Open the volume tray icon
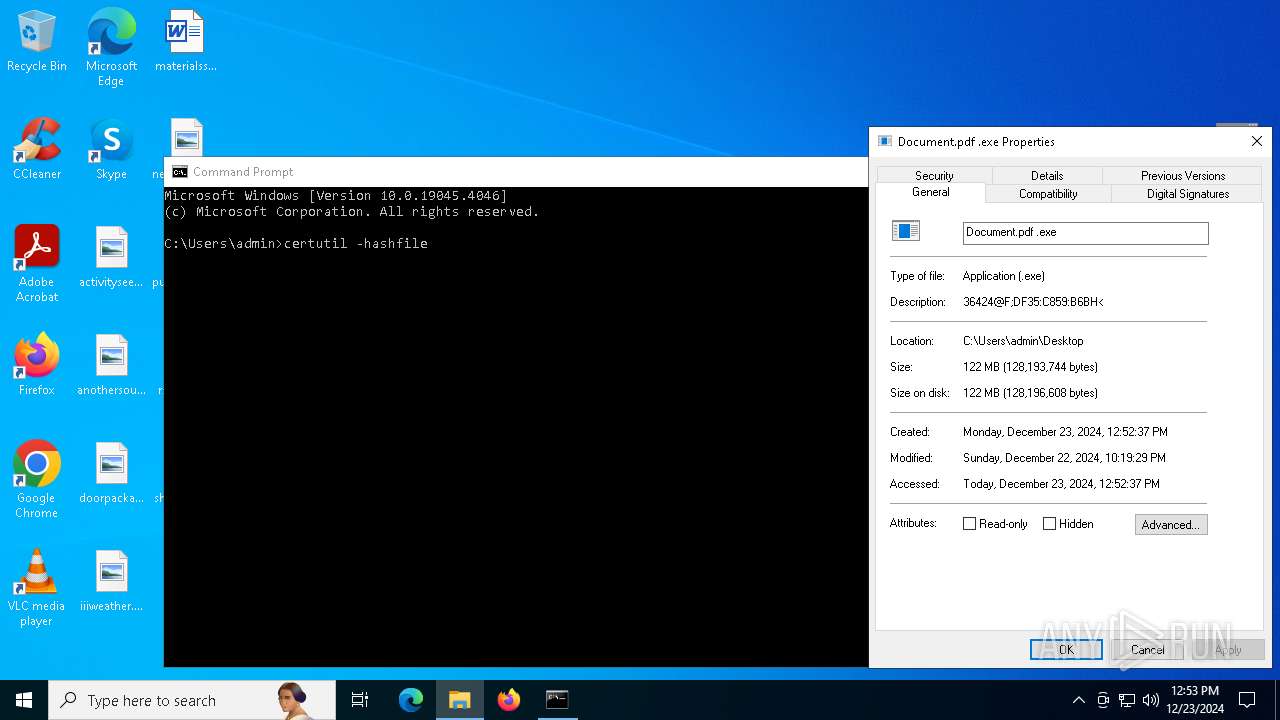Viewport: 1280px width, 720px height. pyautogui.click(x=1151, y=700)
